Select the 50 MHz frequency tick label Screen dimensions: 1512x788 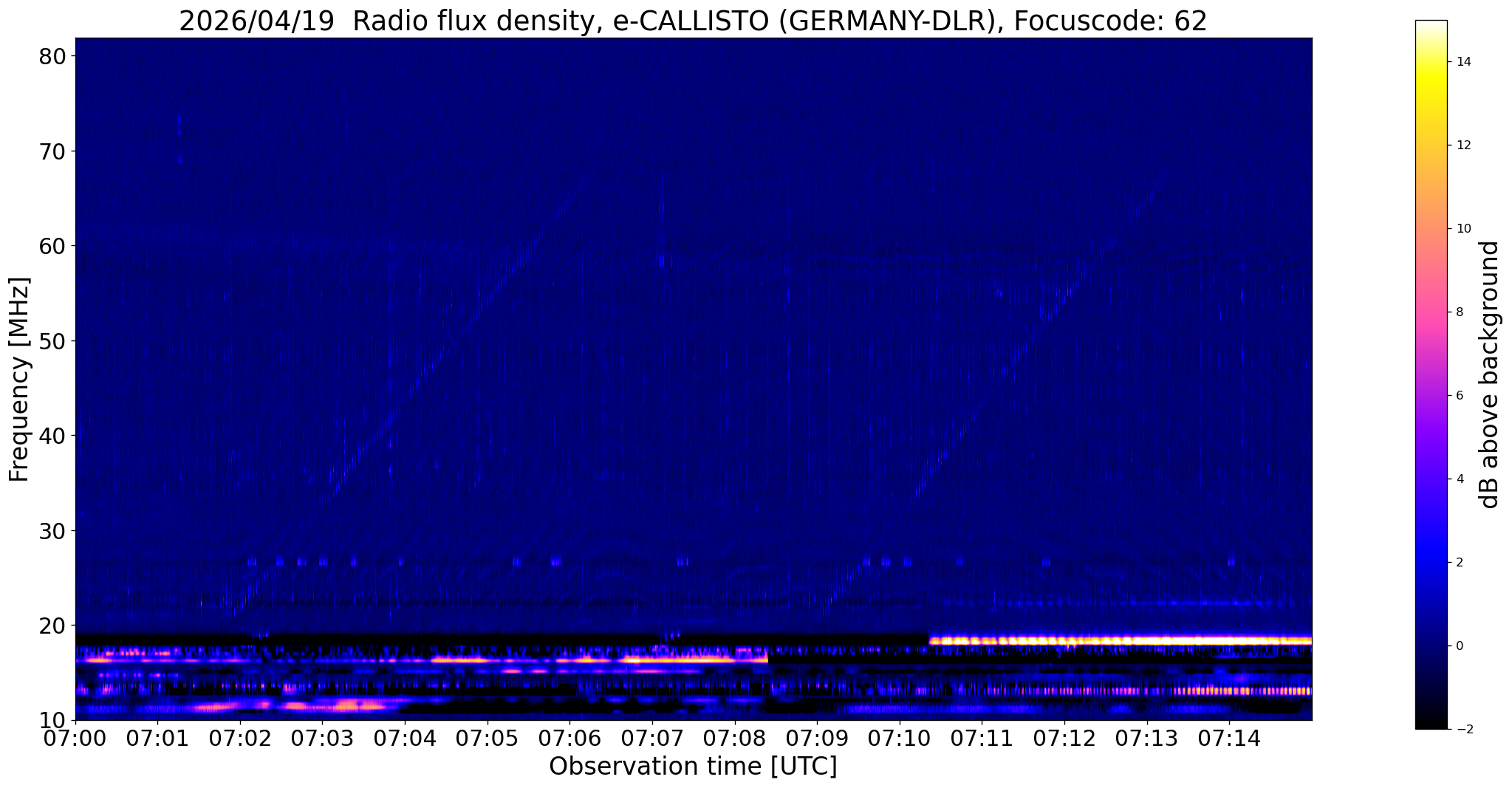coord(53,340)
